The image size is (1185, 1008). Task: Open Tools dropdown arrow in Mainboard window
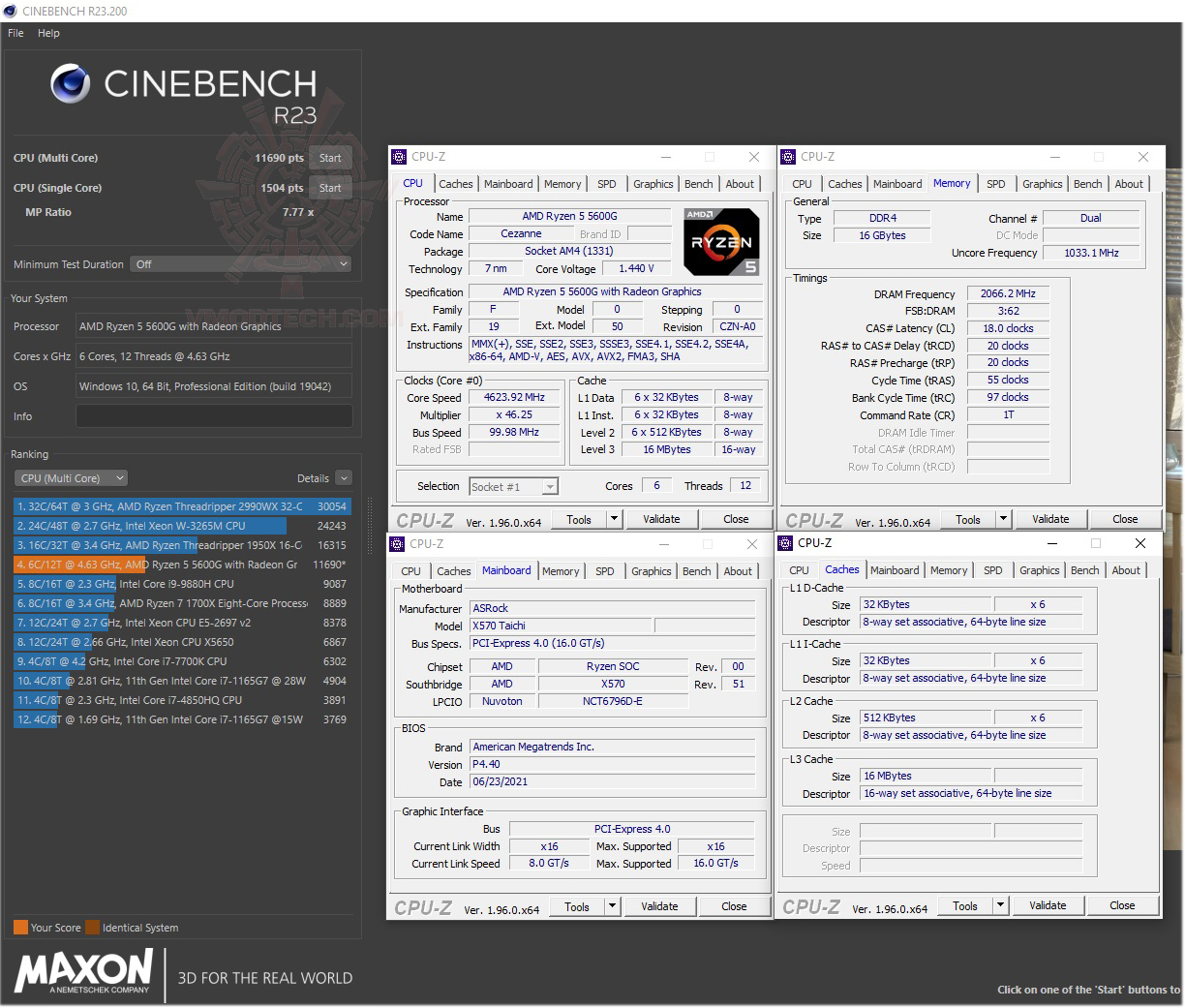pos(612,906)
